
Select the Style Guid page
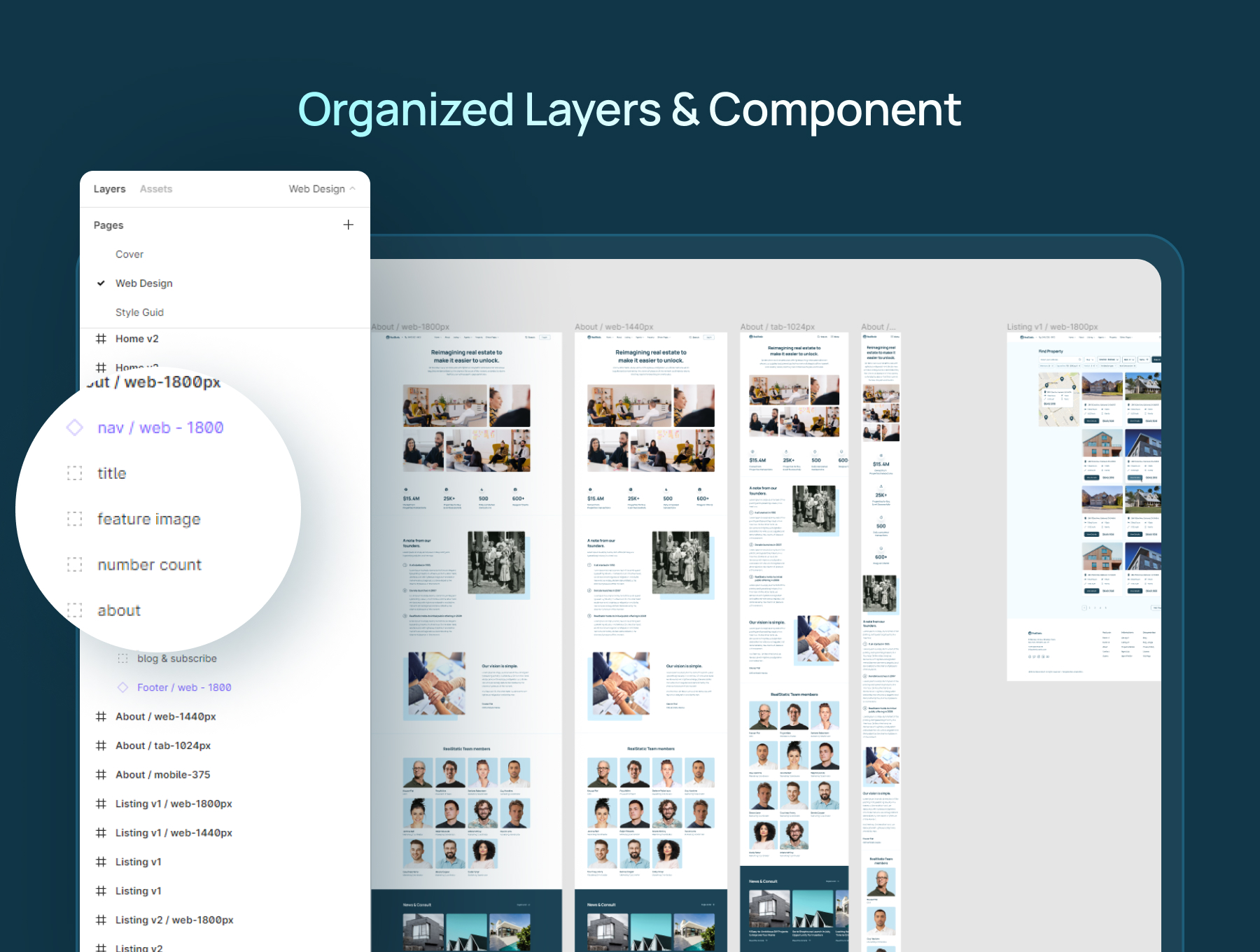139,312
